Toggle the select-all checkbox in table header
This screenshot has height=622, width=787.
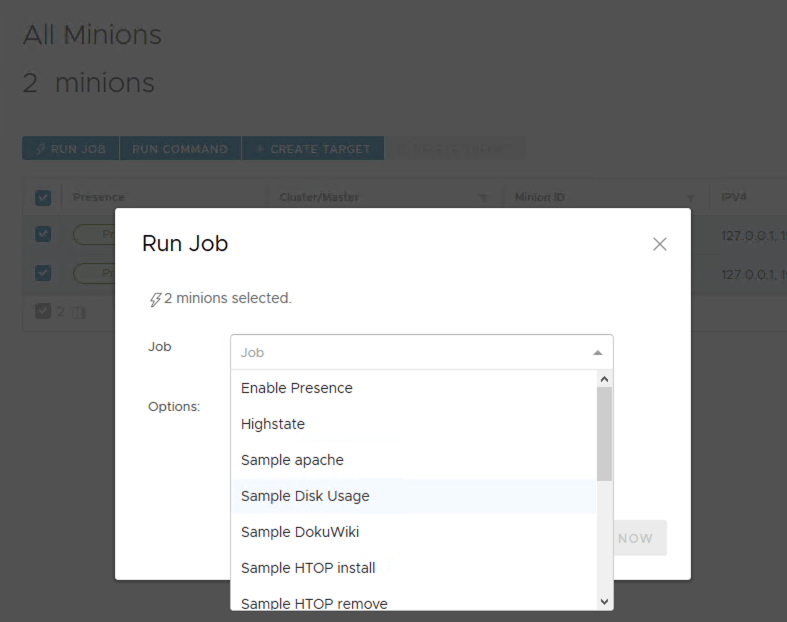(43, 198)
